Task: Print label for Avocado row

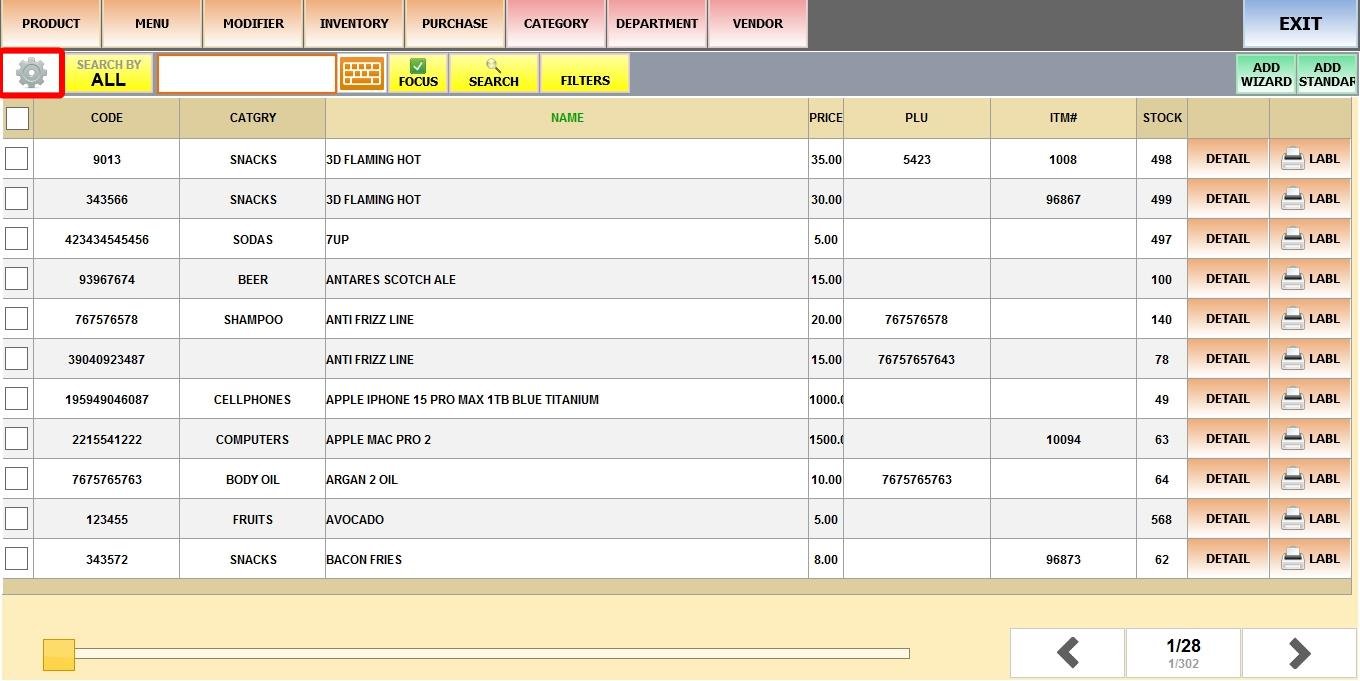Action: pyautogui.click(x=1310, y=519)
